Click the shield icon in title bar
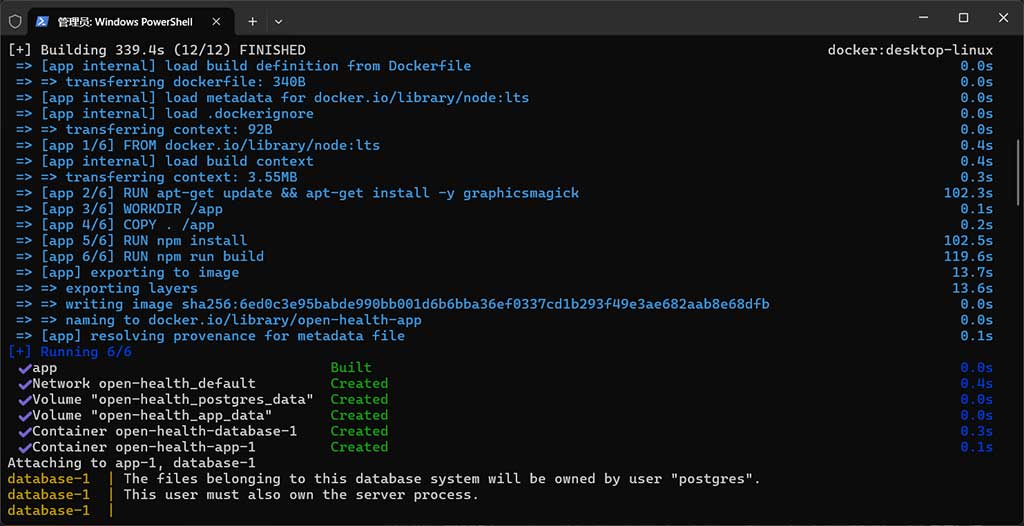Image resolution: width=1024 pixels, height=526 pixels. [x=15, y=22]
